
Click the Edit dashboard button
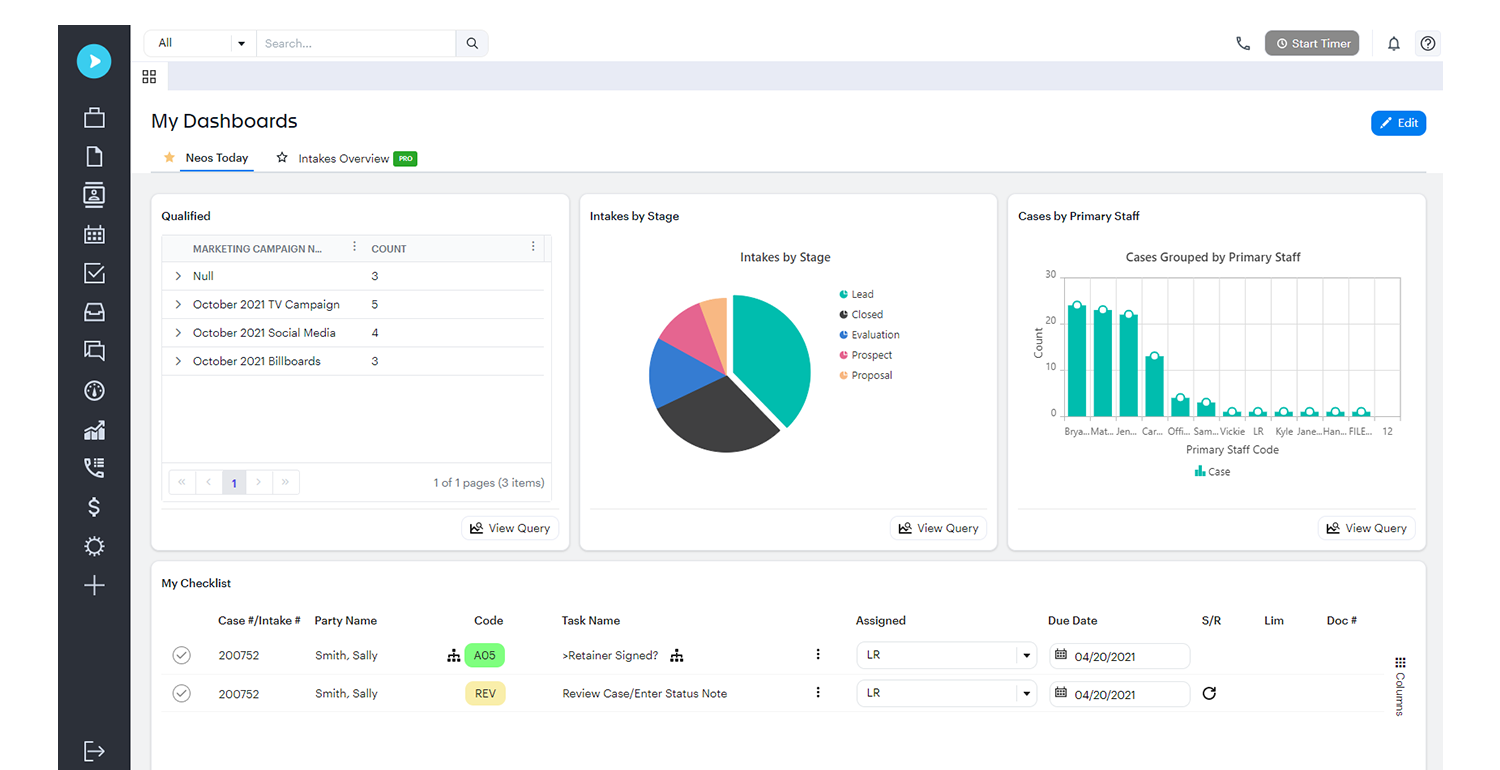pyautogui.click(x=1398, y=122)
